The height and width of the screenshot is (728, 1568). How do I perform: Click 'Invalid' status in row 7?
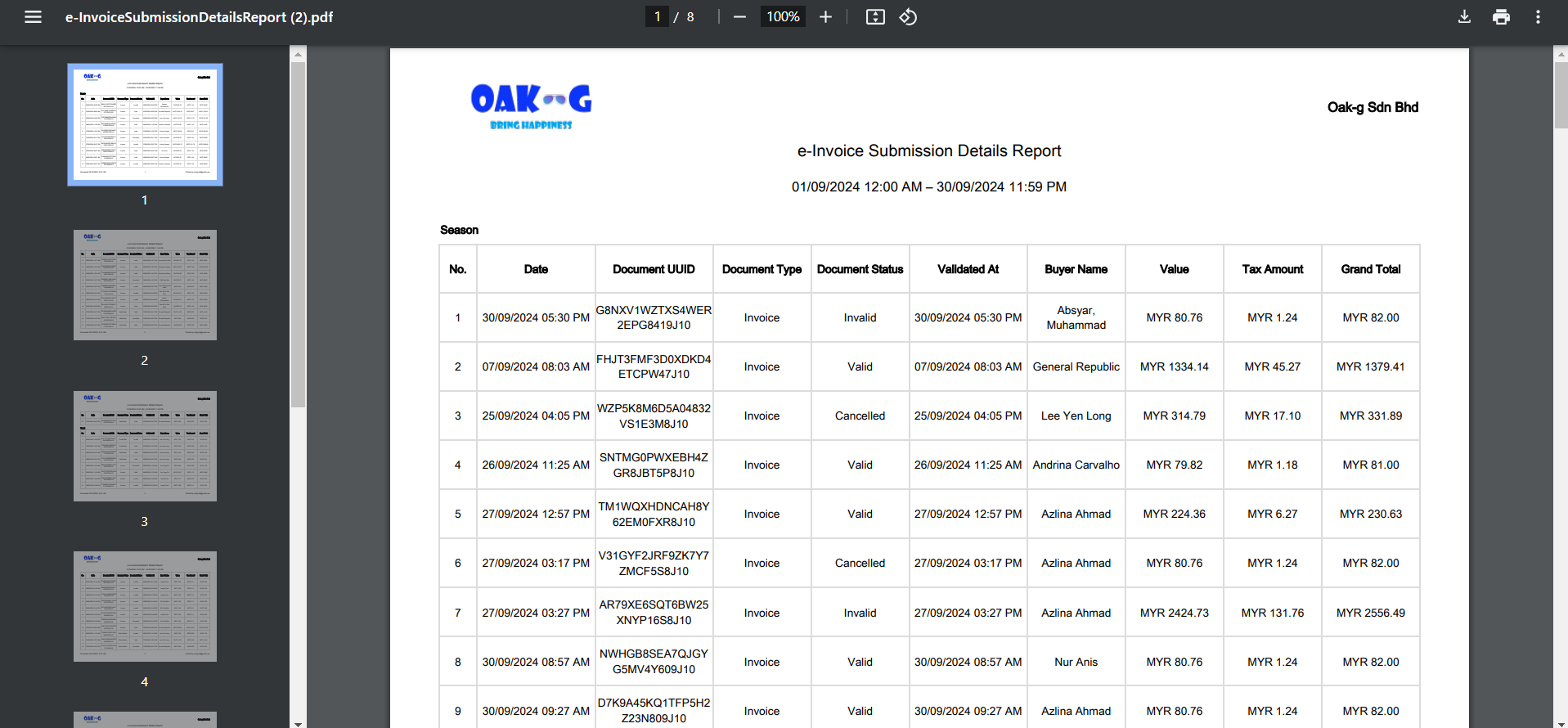(860, 613)
